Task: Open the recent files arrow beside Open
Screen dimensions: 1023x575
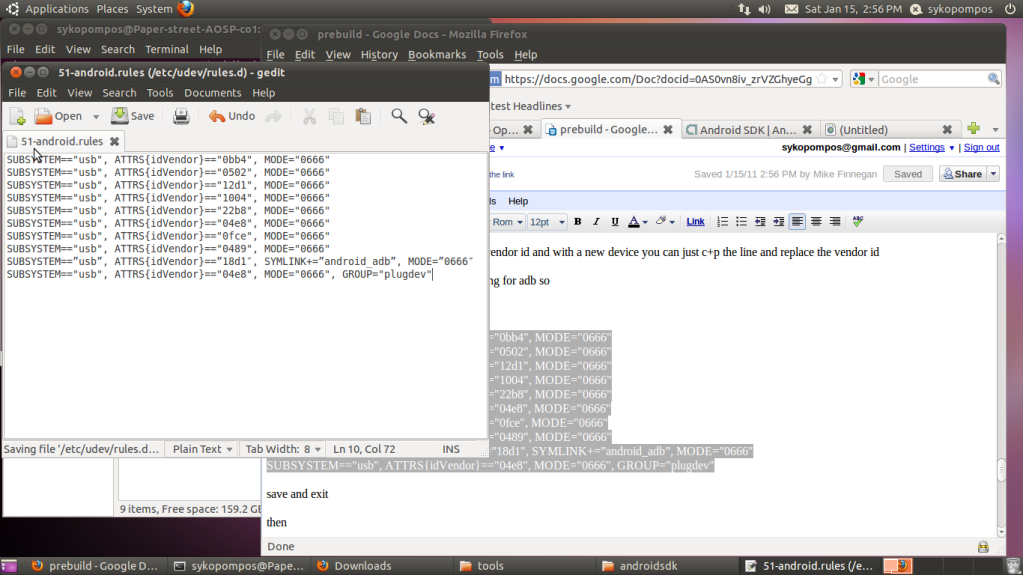Action: (x=96, y=117)
